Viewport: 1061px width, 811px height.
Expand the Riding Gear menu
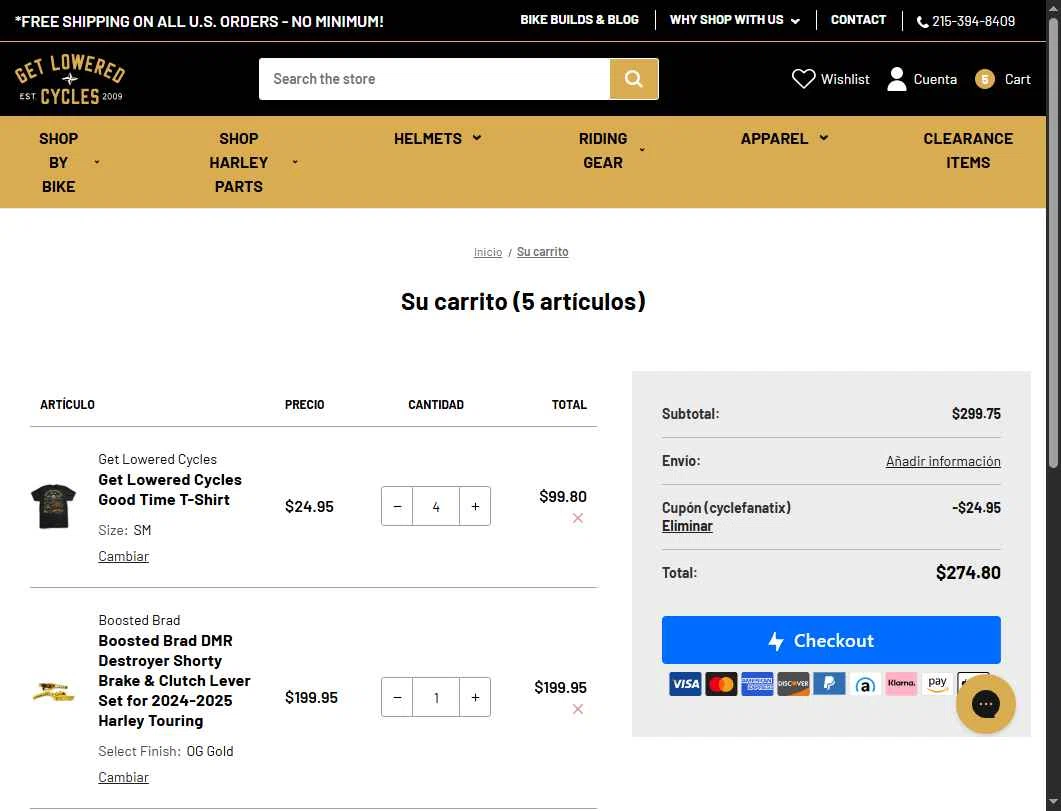(x=611, y=150)
